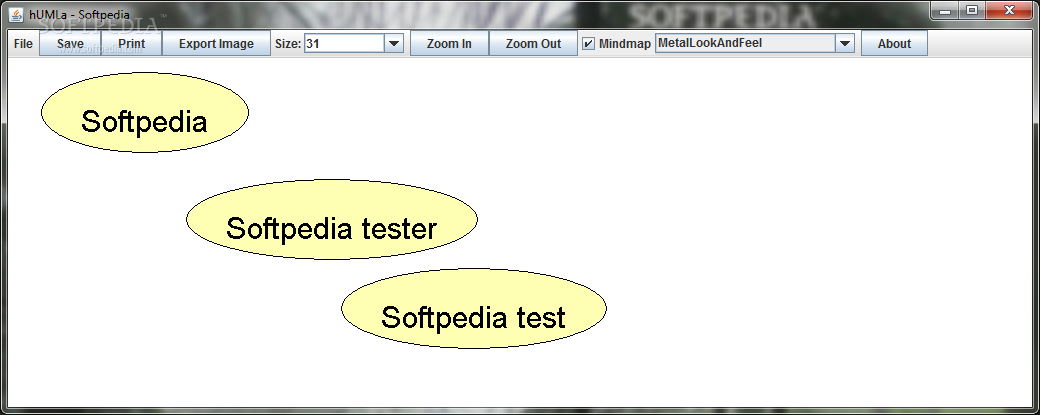This screenshot has height=415, width=1040.
Task: Click the Mindmap checkbox label
Action: click(x=625, y=44)
